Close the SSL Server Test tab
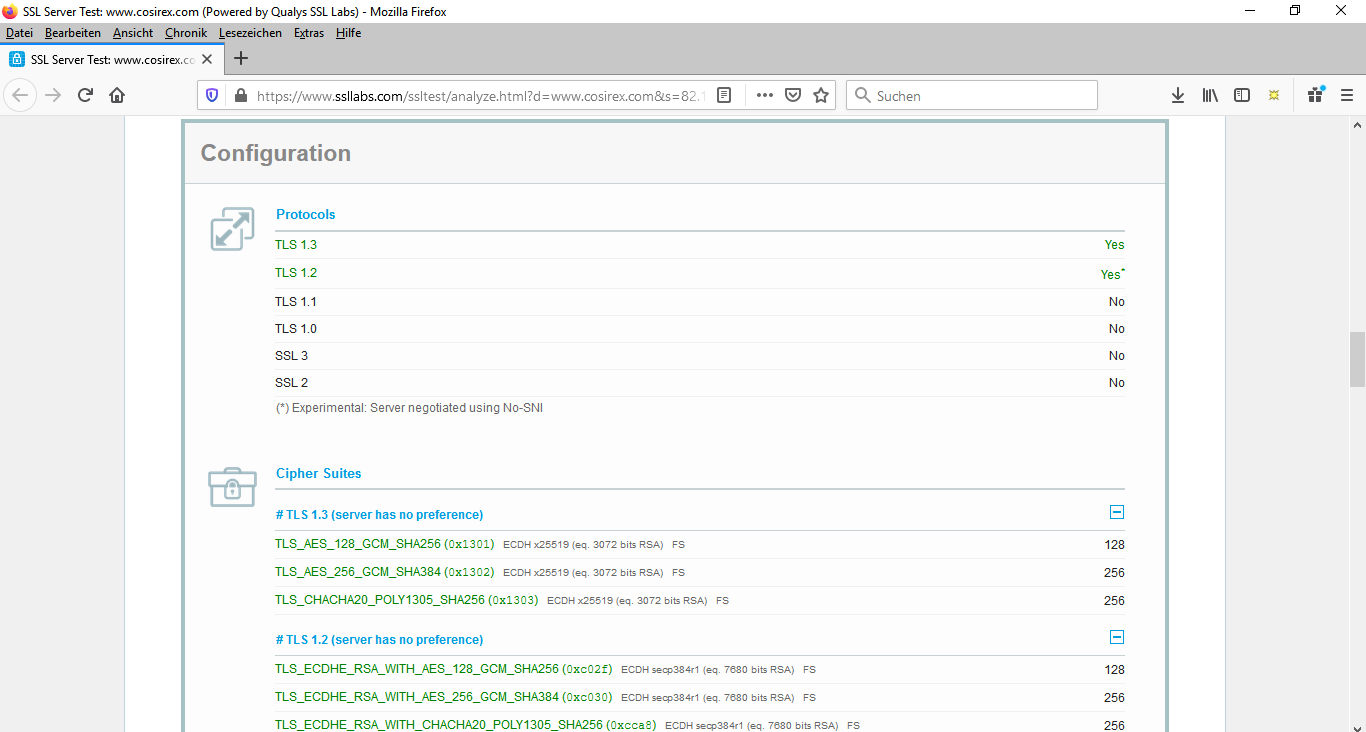This screenshot has width=1366, height=732. (207, 59)
